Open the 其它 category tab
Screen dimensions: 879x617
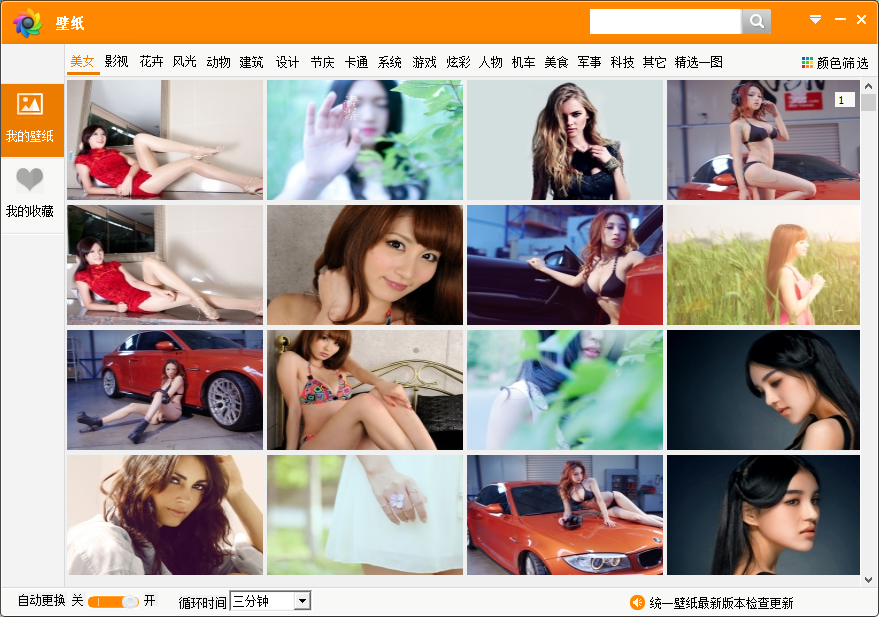[654, 62]
